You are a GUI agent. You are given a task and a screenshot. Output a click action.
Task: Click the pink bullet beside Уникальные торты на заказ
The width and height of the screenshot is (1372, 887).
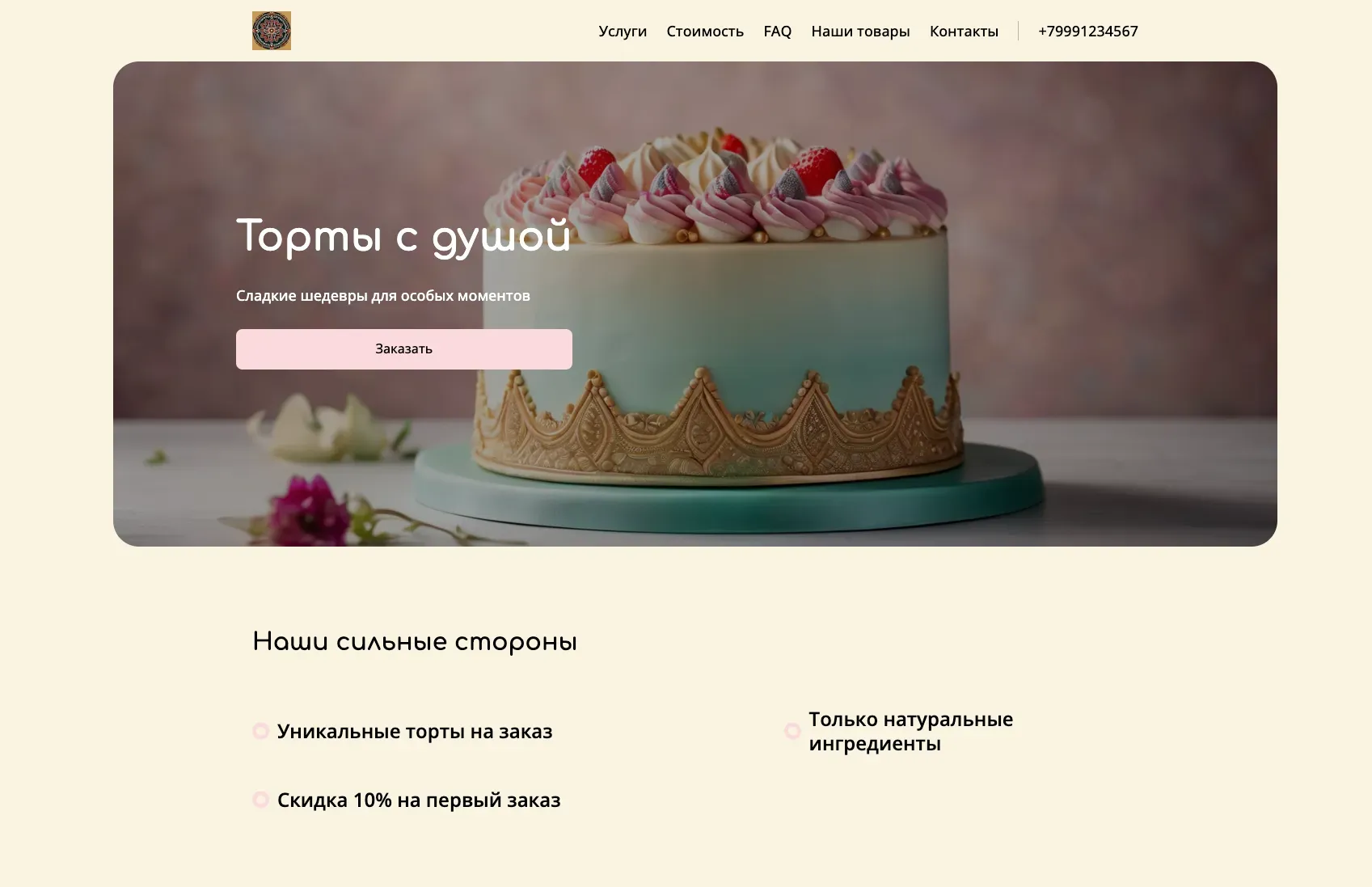point(260,731)
